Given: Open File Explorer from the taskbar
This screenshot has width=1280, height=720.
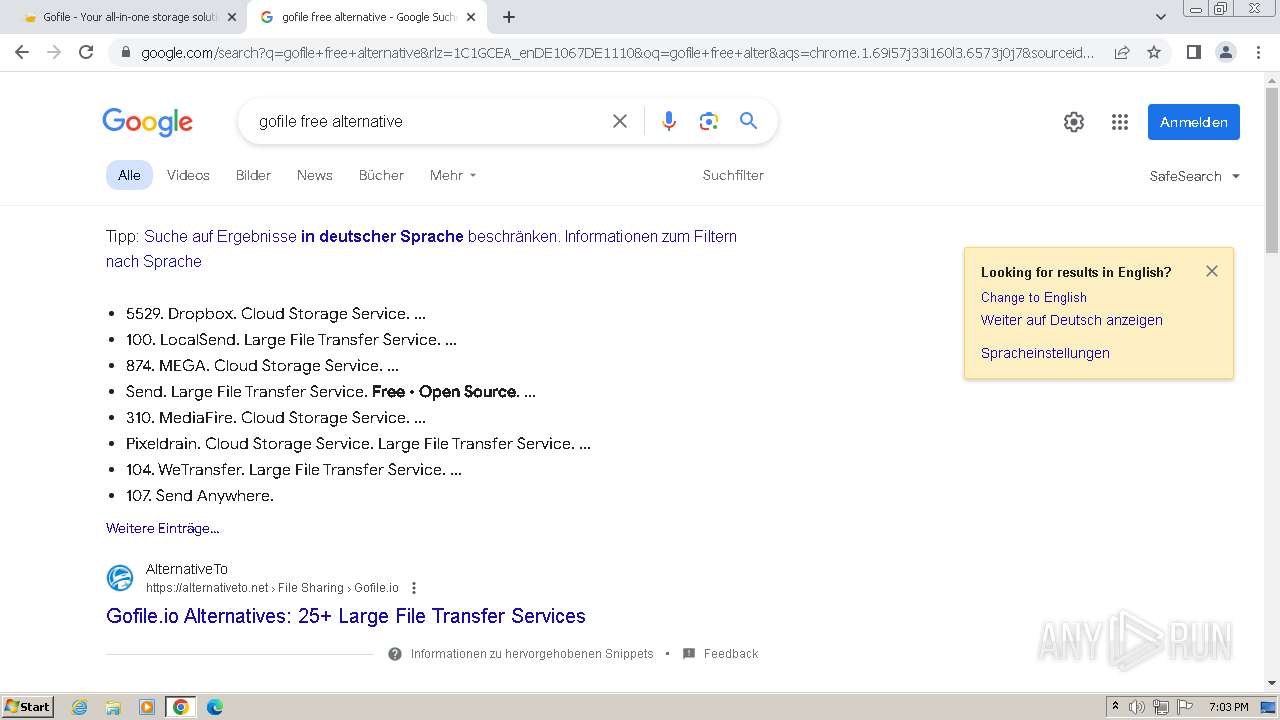Looking at the screenshot, I should click(113, 707).
